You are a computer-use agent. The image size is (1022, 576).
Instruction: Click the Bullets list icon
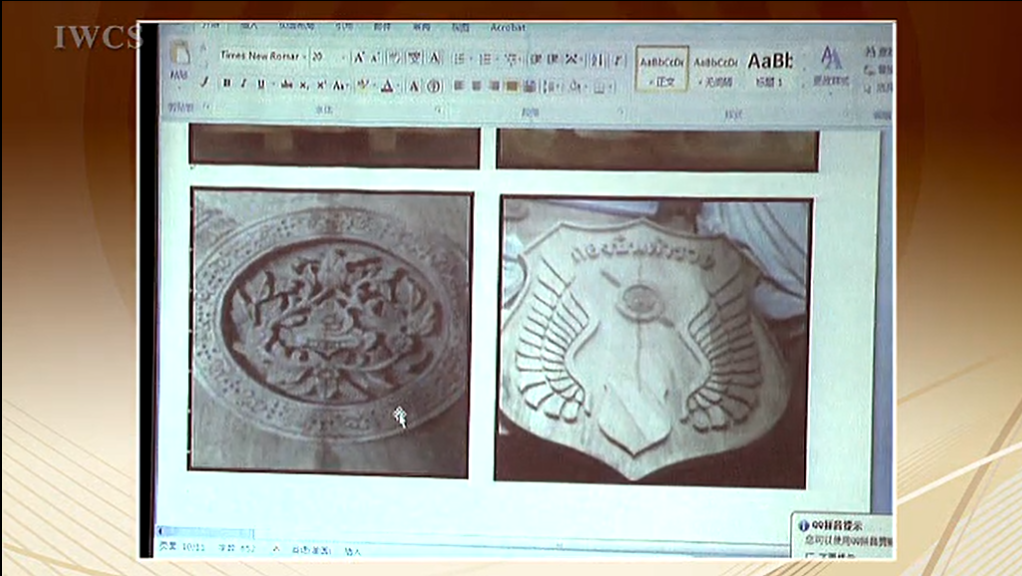tap(459, 59)
